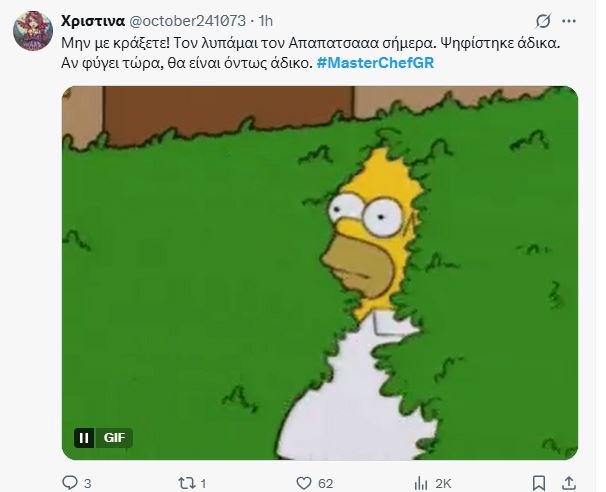
Task: Click the reply count of 3
Action: (88, 483)
